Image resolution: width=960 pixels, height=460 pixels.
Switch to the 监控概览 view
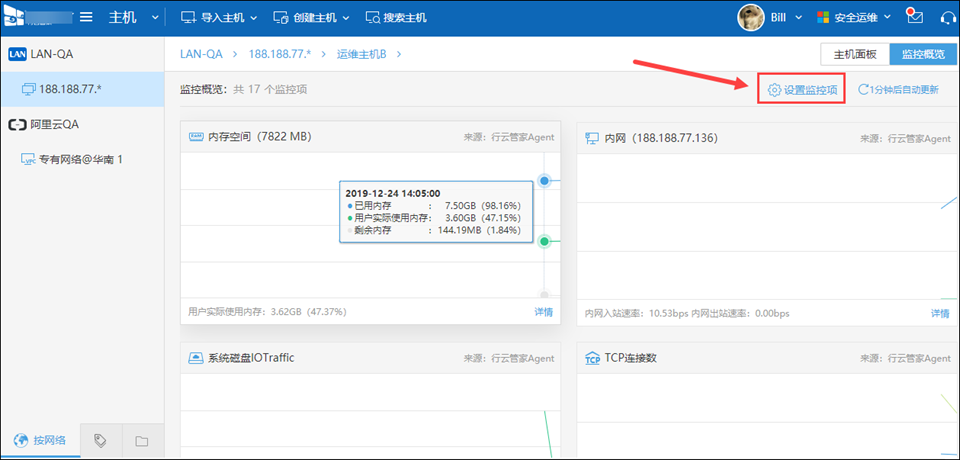click(924, 54)
